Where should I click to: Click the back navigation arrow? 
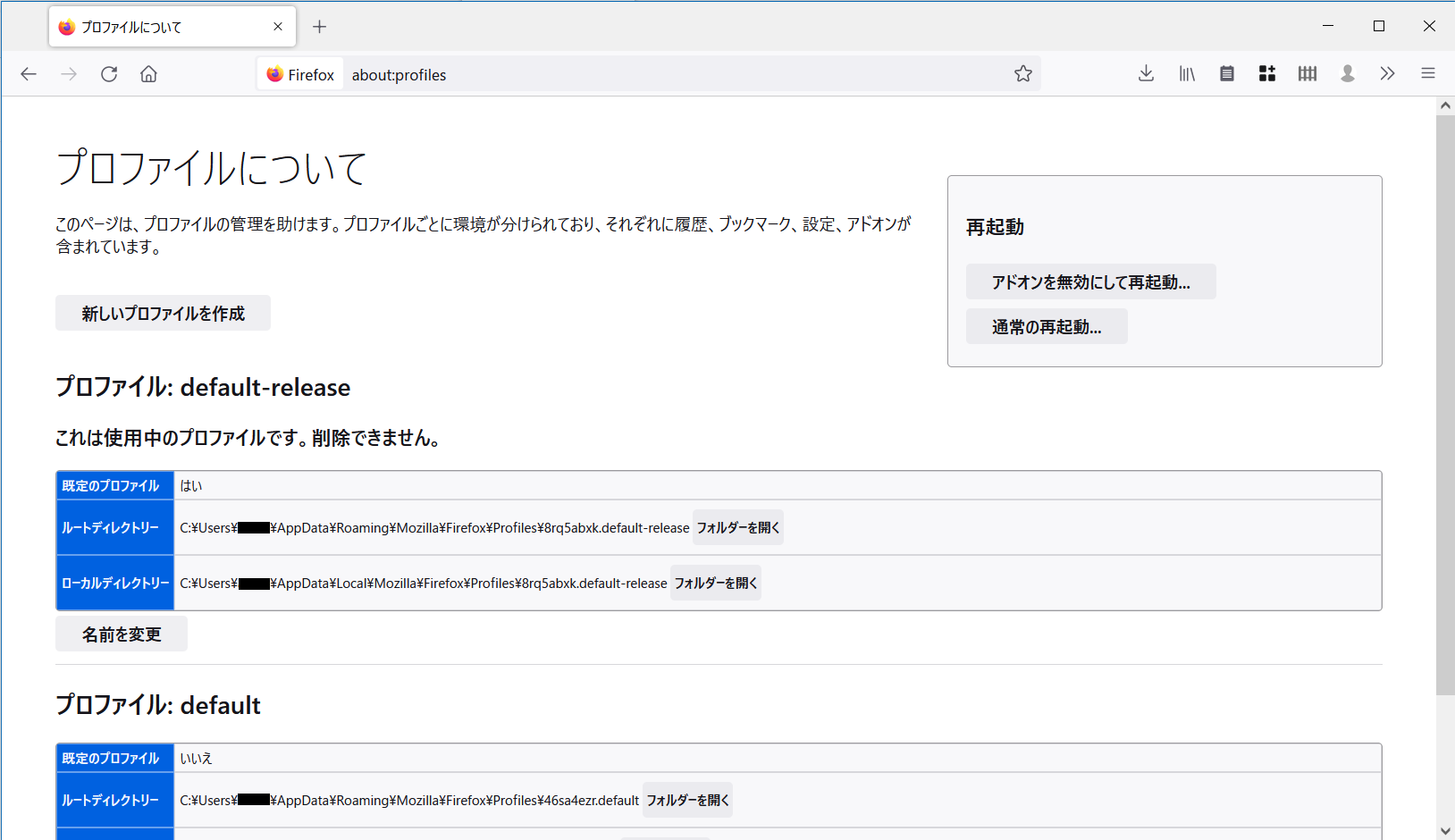(x=28, y=73)
